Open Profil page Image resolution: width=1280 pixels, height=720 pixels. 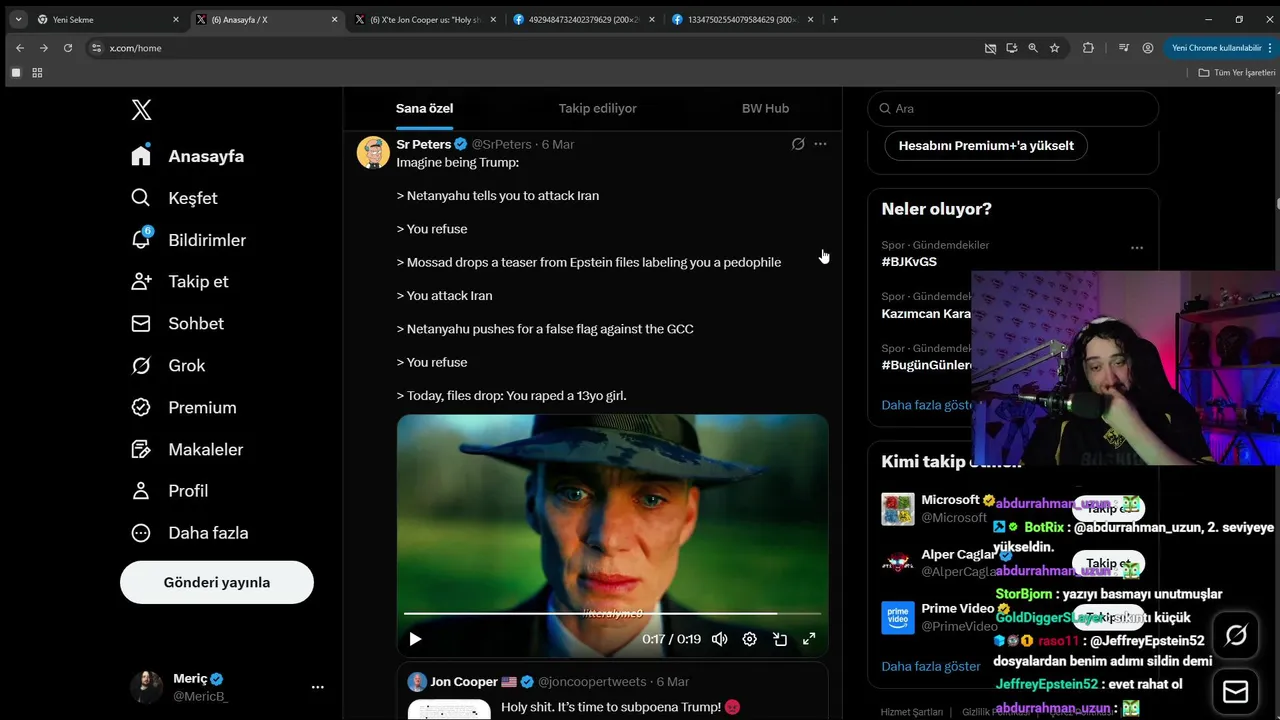click(x=170, y=491)
